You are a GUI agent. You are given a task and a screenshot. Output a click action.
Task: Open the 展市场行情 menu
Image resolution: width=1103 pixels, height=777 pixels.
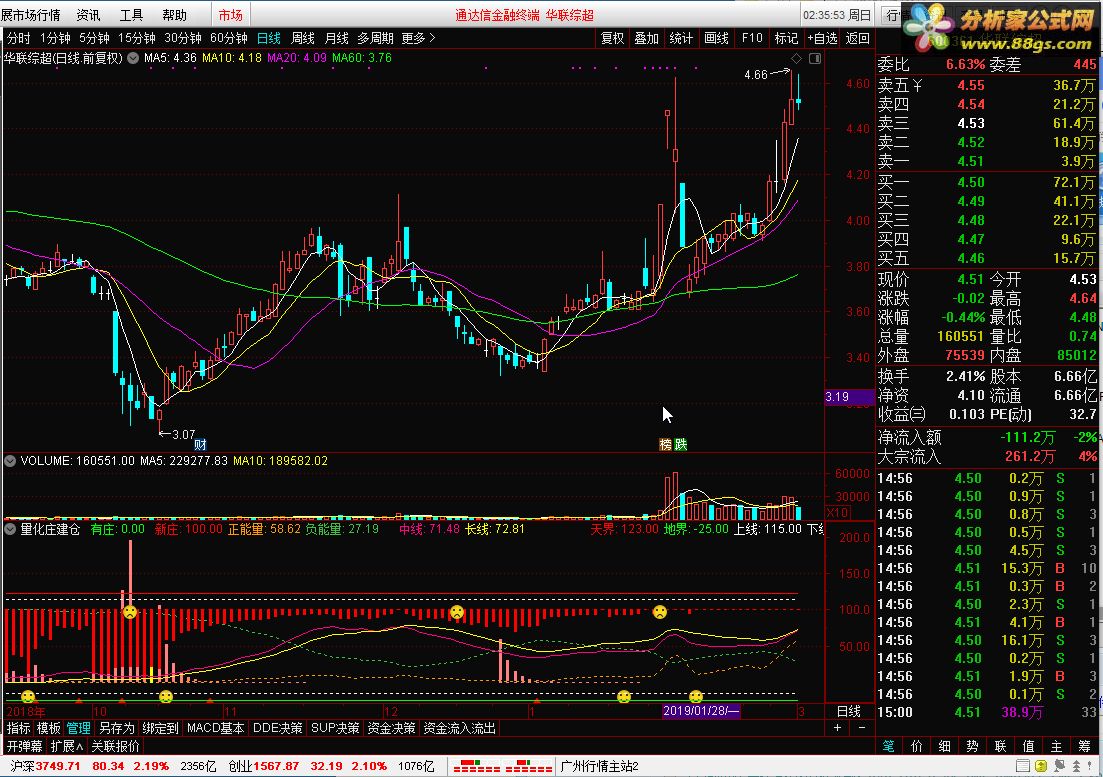(30, 15)
